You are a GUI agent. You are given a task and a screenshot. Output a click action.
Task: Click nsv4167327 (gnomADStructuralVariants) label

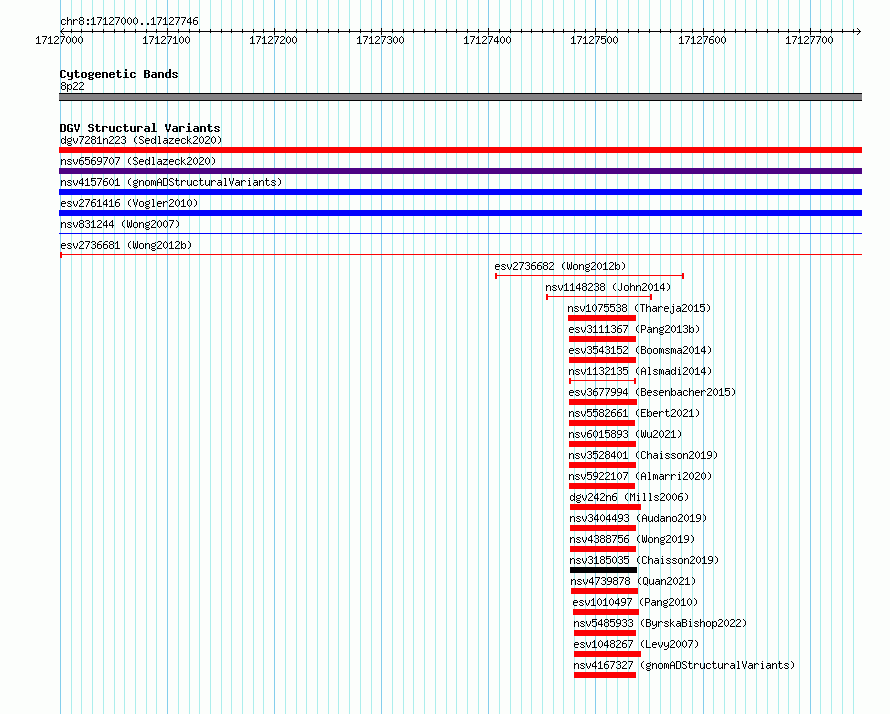[685, 665]
